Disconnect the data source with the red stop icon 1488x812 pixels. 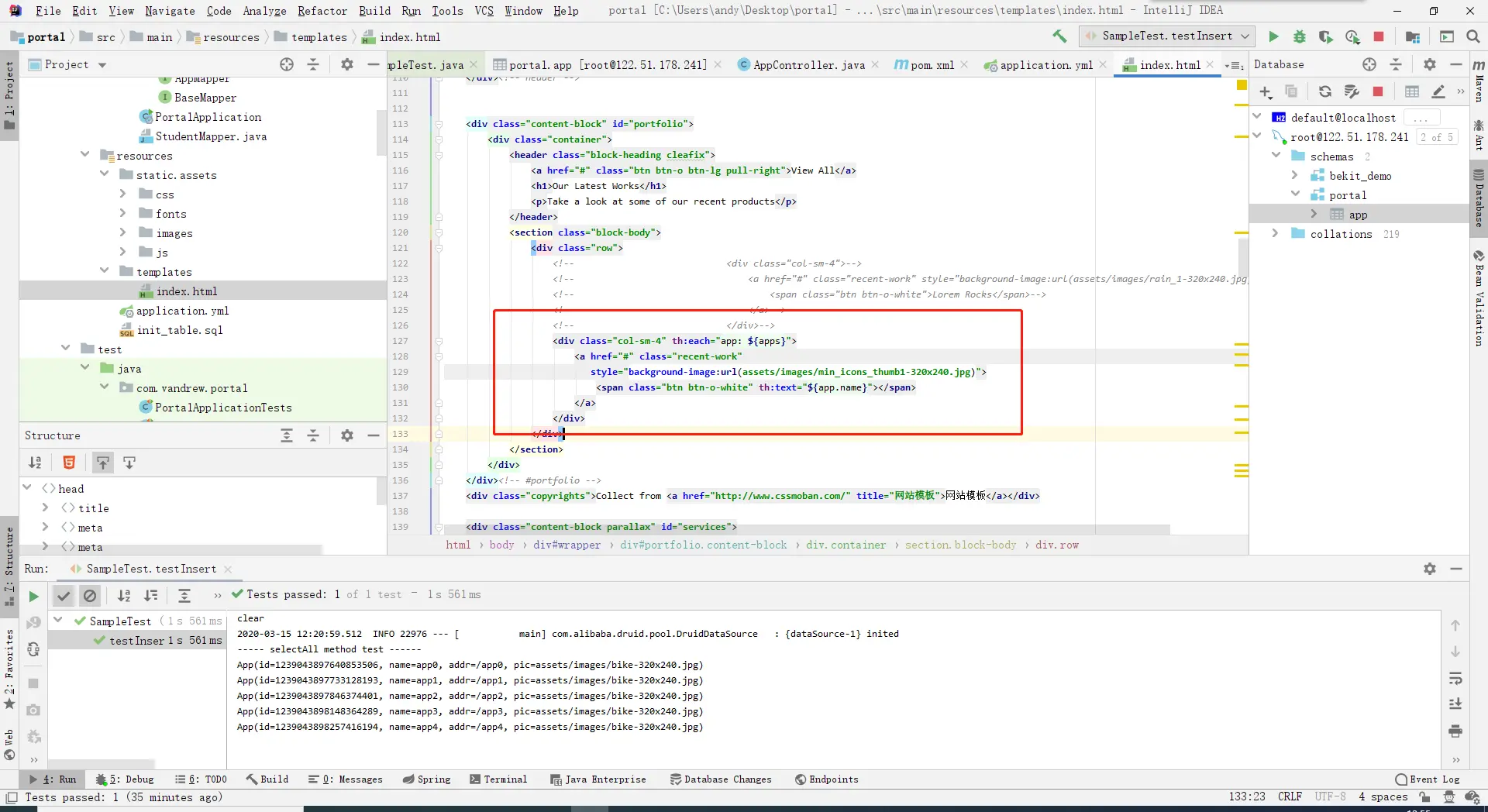click(x=1378, y=92)
